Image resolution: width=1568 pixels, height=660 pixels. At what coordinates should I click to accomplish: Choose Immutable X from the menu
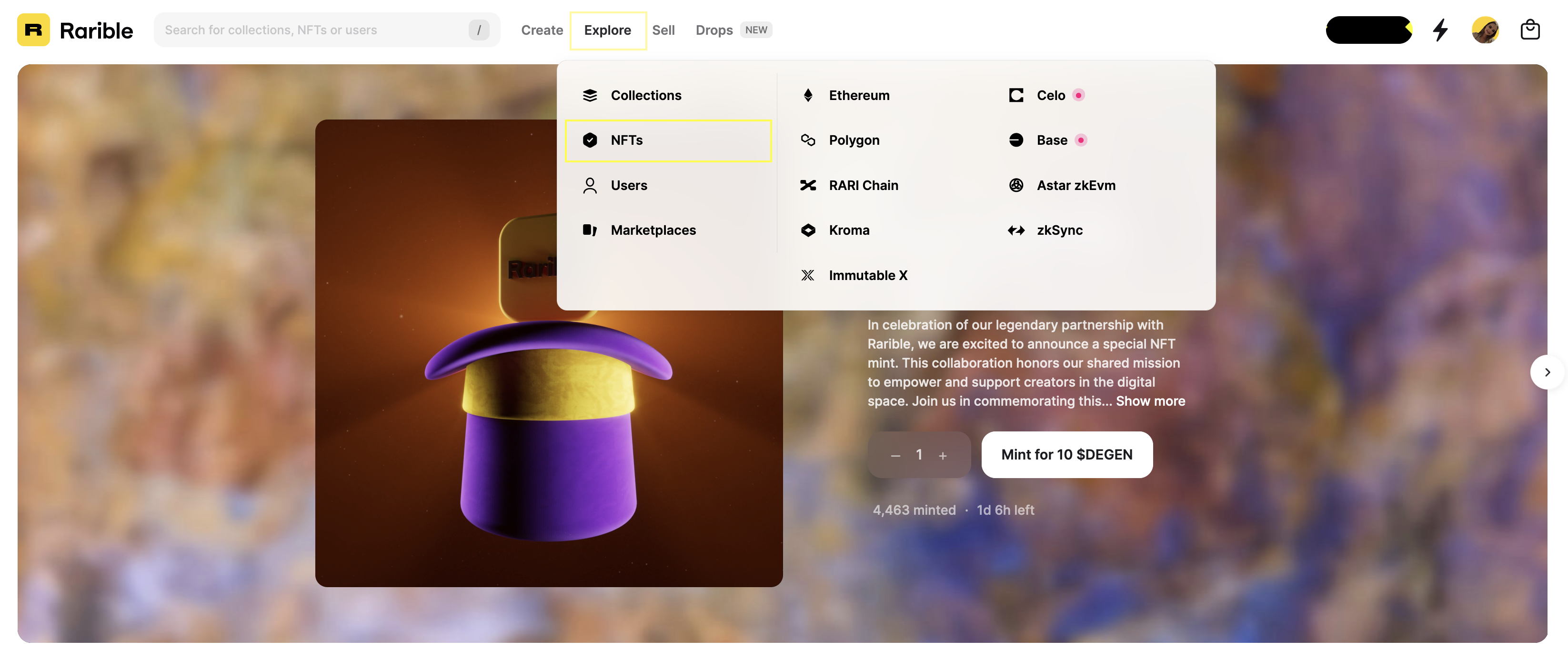pyautogui.click(x=867, y=276)
